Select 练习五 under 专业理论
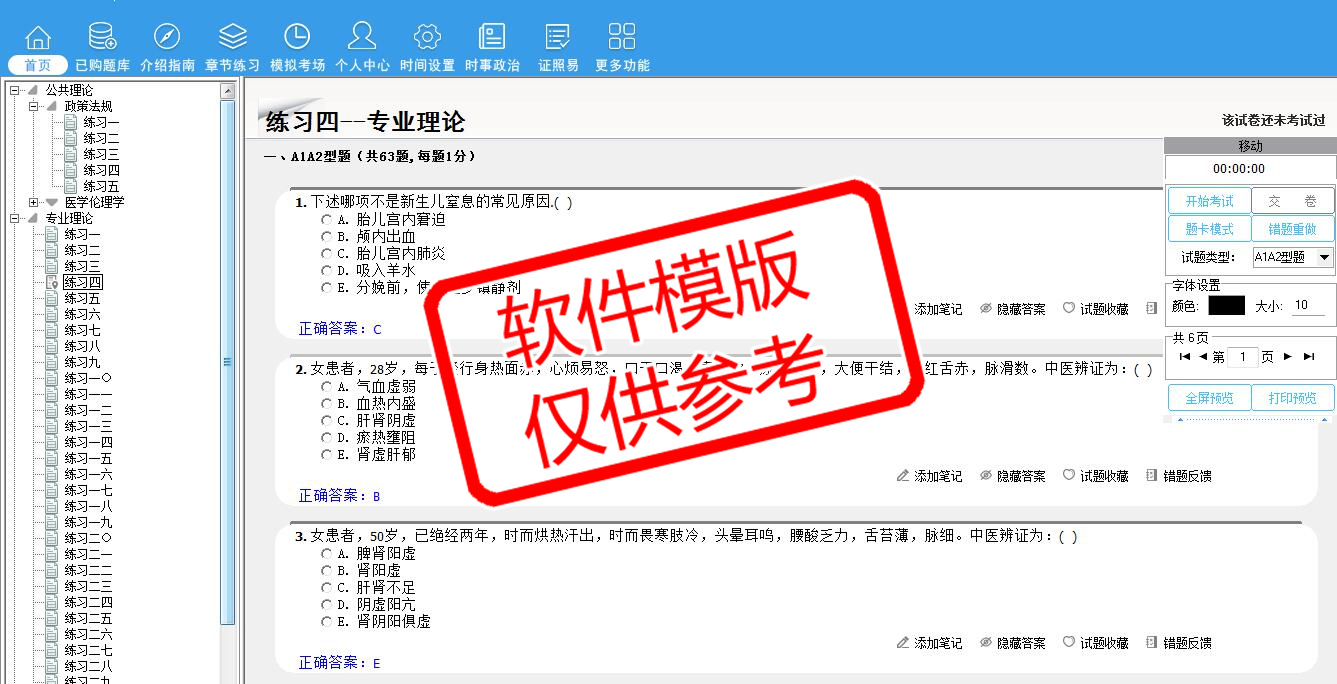 coord(82,299)
